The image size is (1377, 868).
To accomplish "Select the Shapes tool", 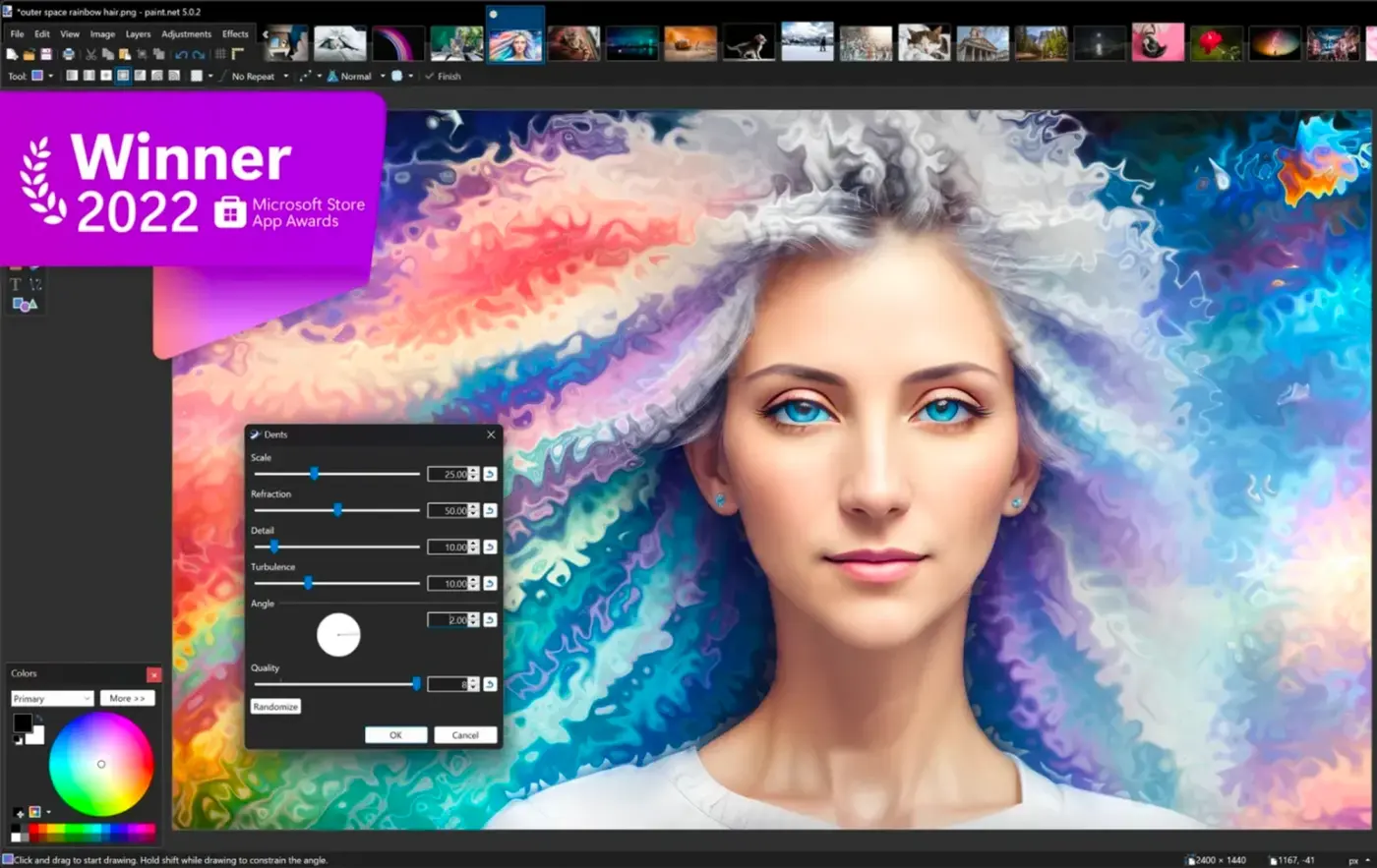I will pyautogui.click(x=25, y=305).
